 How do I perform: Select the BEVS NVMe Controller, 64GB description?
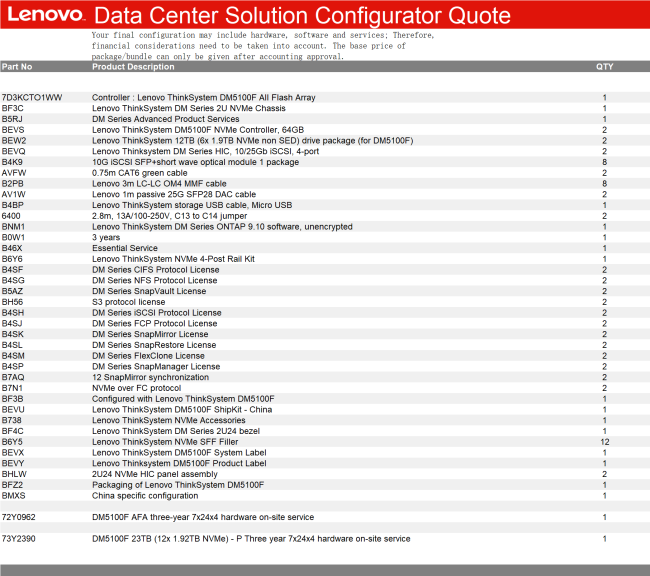(198, 130)
